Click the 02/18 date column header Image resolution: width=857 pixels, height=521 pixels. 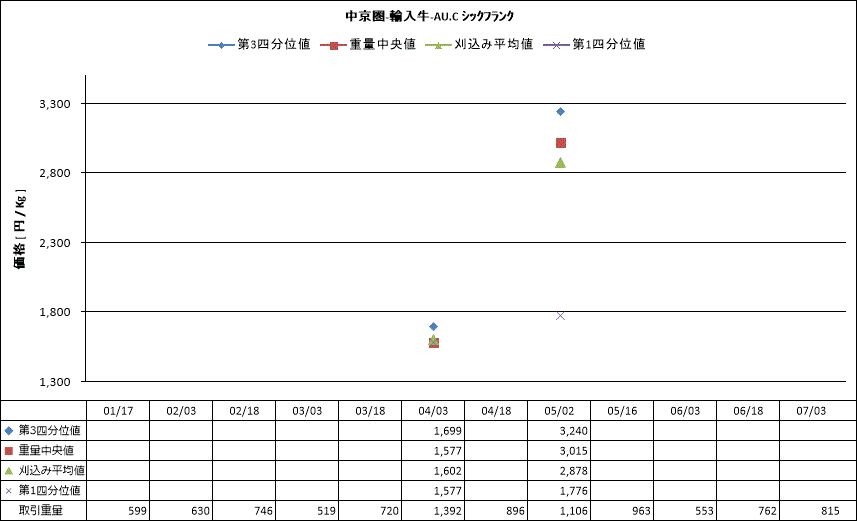pyautogui.click(x=244, y=411)
